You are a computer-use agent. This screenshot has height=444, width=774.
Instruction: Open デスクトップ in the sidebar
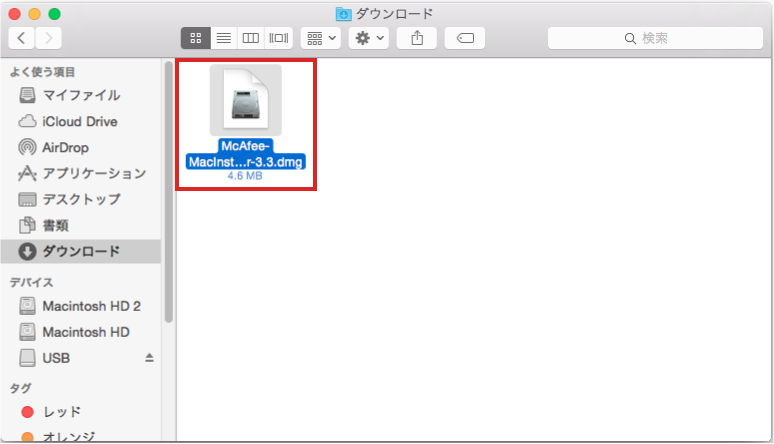(80, 199)
